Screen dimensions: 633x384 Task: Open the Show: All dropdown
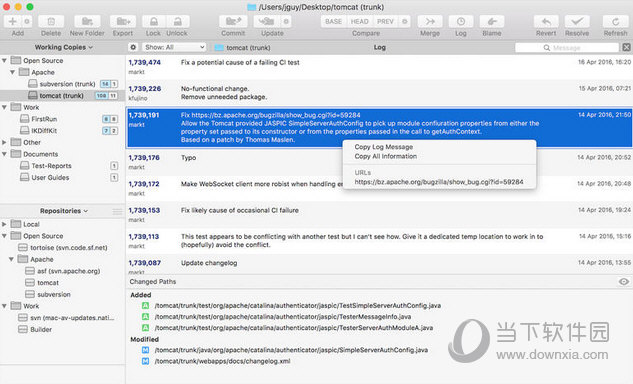(174, 47)
